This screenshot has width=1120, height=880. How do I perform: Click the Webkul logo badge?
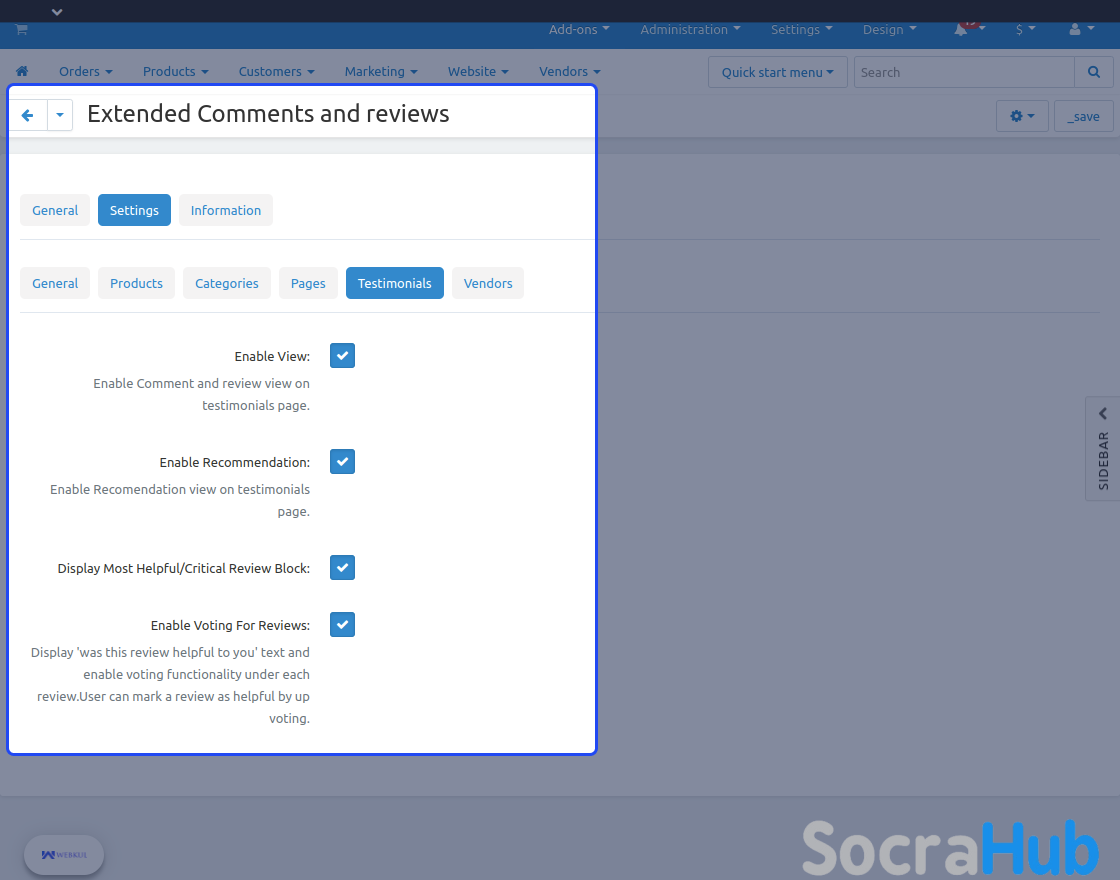pos(64,855)
